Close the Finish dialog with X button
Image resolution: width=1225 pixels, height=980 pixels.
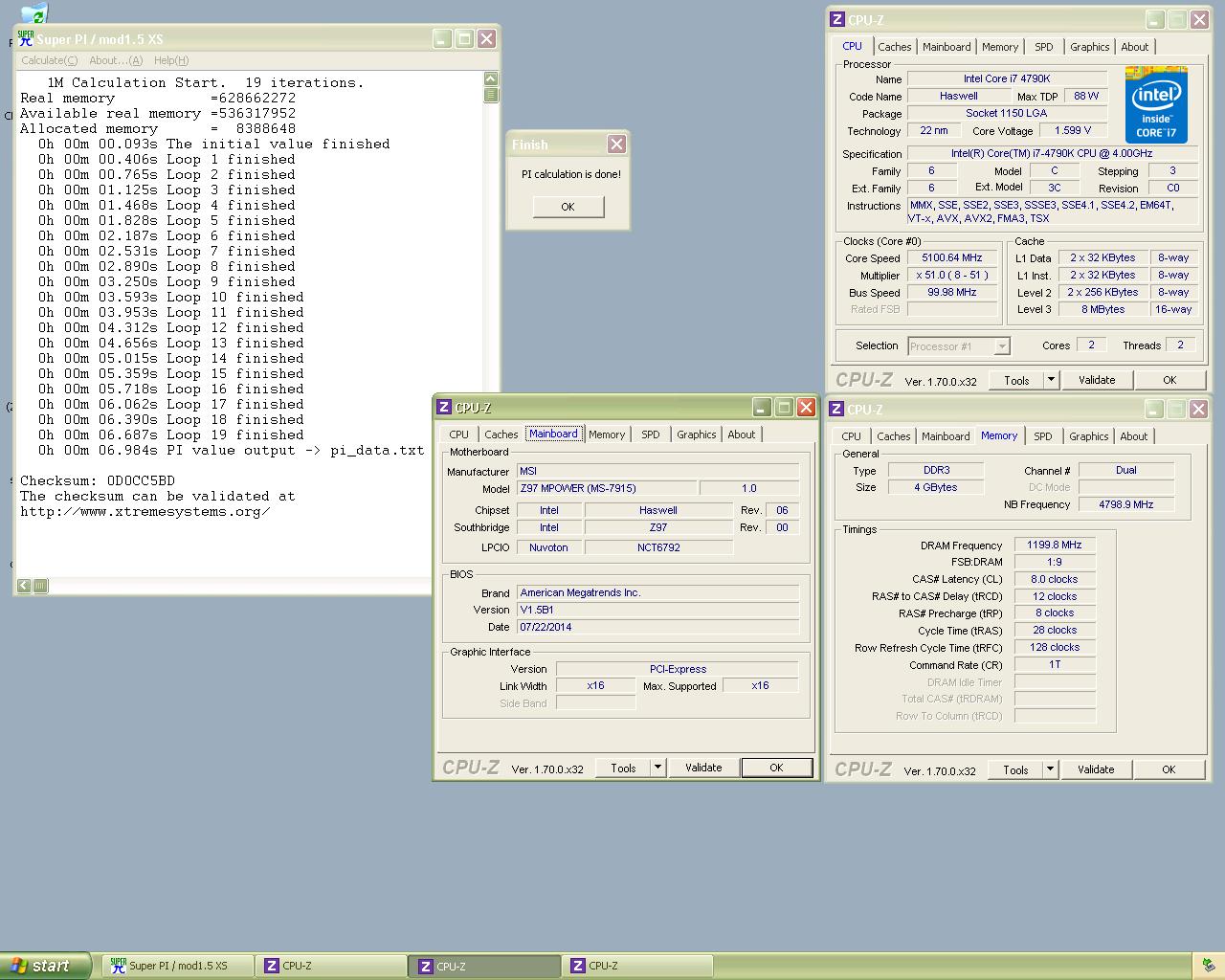point(616,144)
